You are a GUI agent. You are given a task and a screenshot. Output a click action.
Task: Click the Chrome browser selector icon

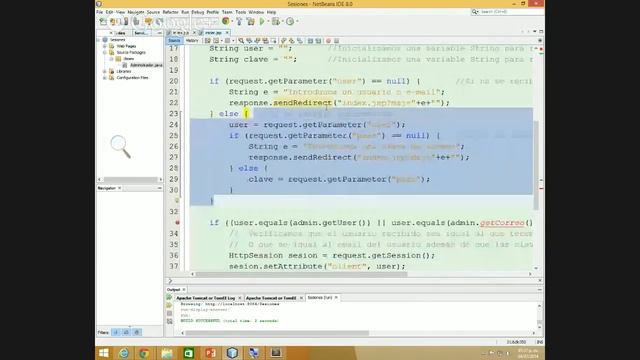tap(225, 21)
